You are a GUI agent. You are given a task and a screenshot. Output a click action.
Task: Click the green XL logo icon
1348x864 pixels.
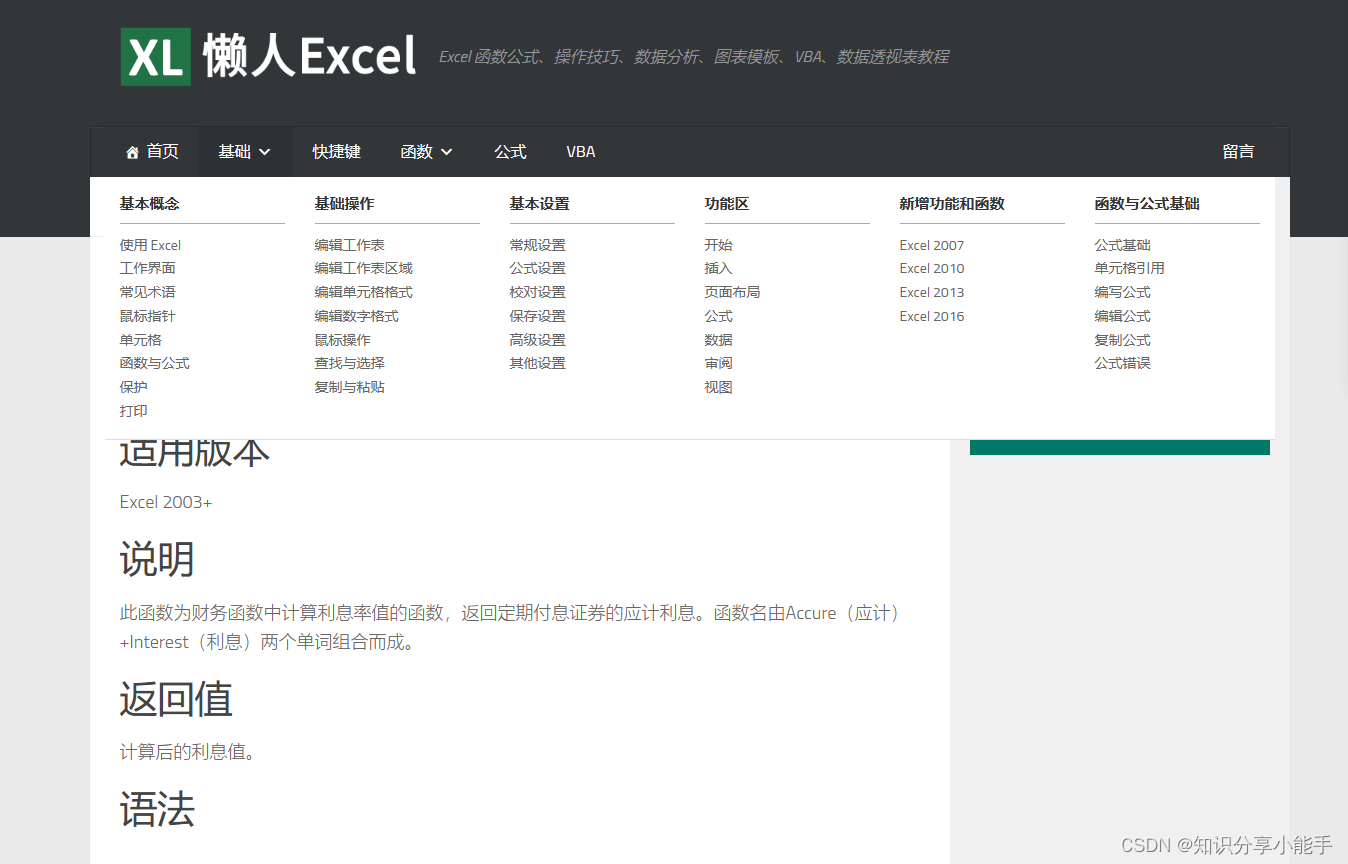point(156,57)
